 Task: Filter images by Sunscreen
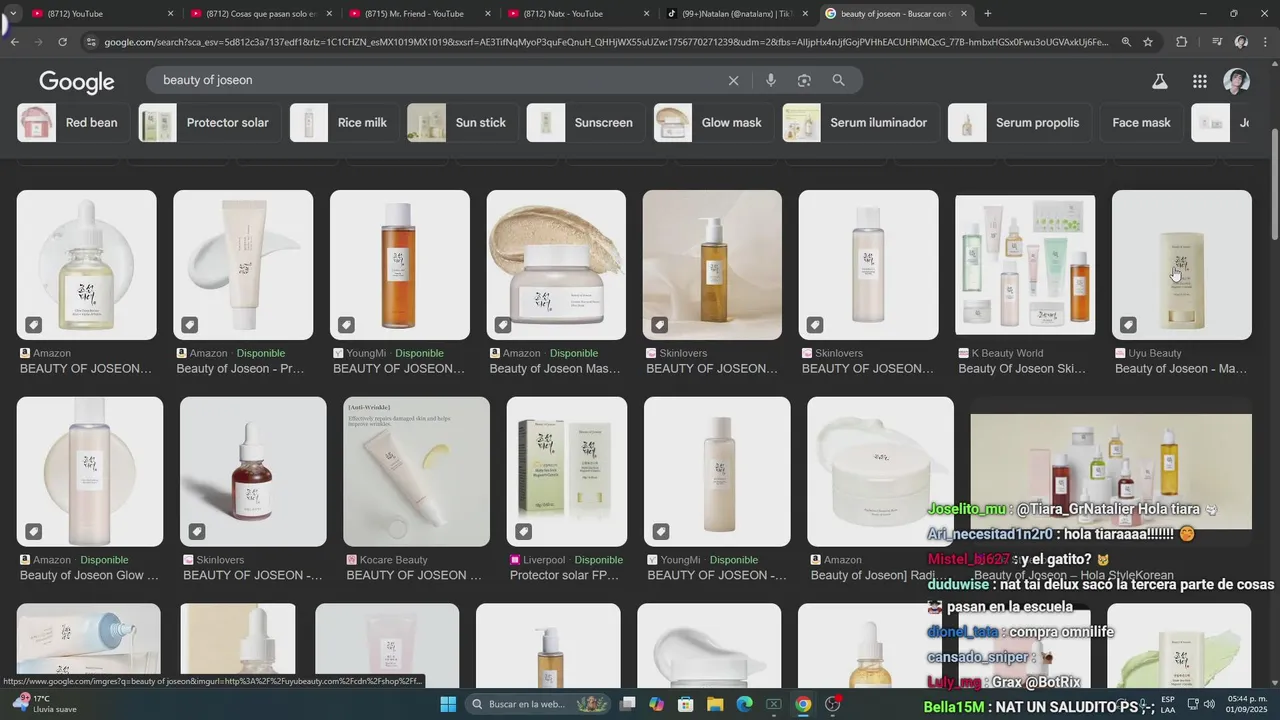coord(585,123)
